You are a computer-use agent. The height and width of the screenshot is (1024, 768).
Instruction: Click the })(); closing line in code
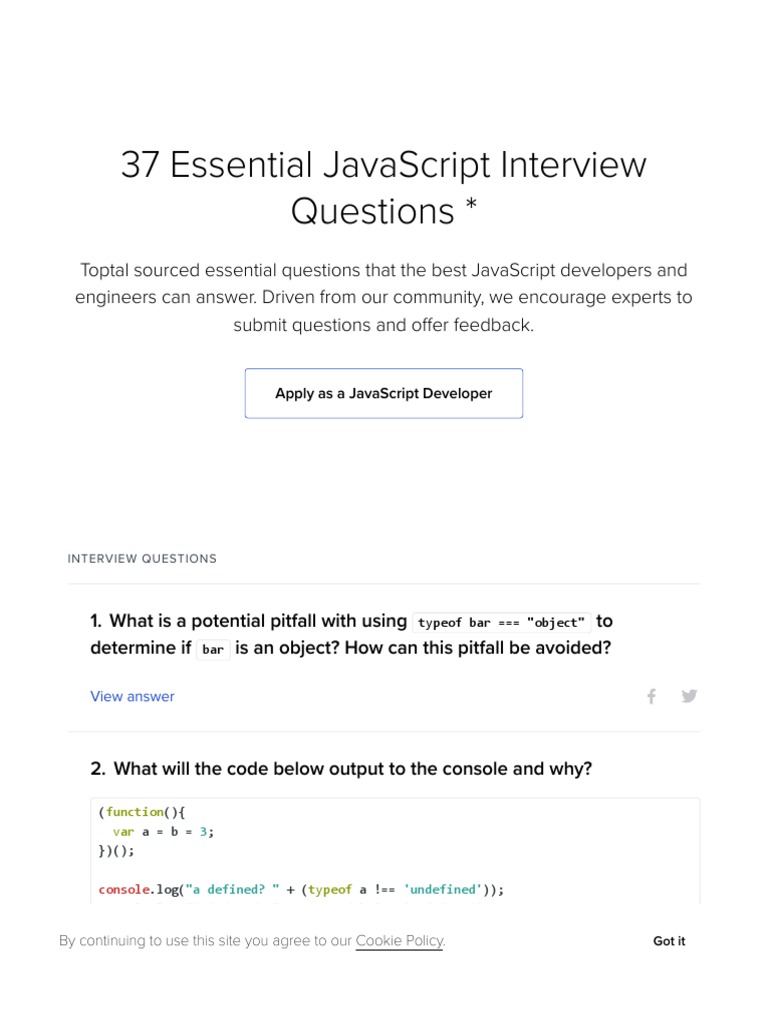(x=116, y=851)
